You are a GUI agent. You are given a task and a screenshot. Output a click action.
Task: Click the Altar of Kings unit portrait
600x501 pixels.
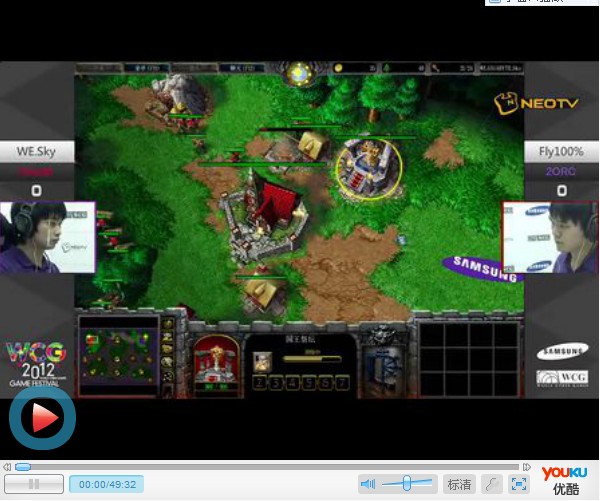point(217,364)
